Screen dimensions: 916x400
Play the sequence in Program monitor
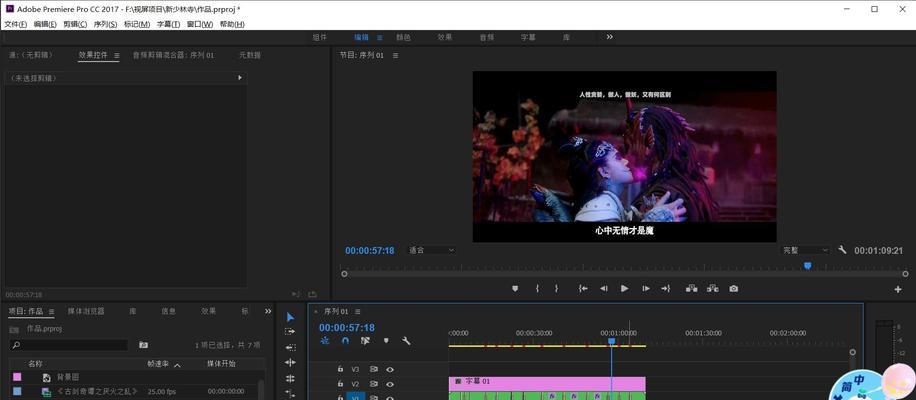[x=624, y=288]
